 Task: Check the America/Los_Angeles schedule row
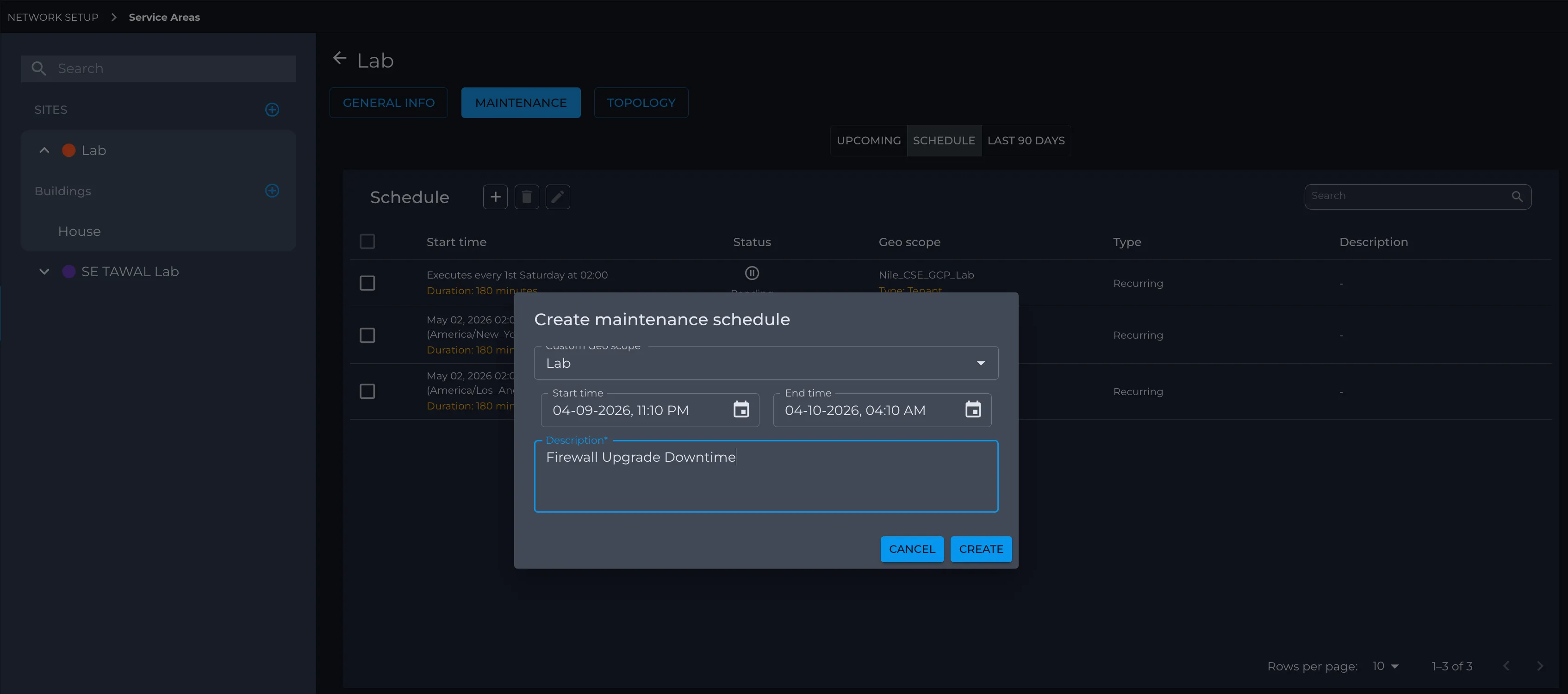tap(367, 391)
